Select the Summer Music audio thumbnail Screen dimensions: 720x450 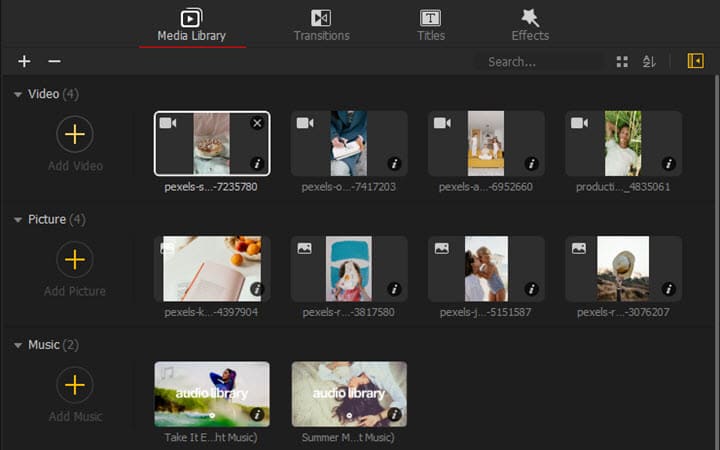(x=349, y=394)
